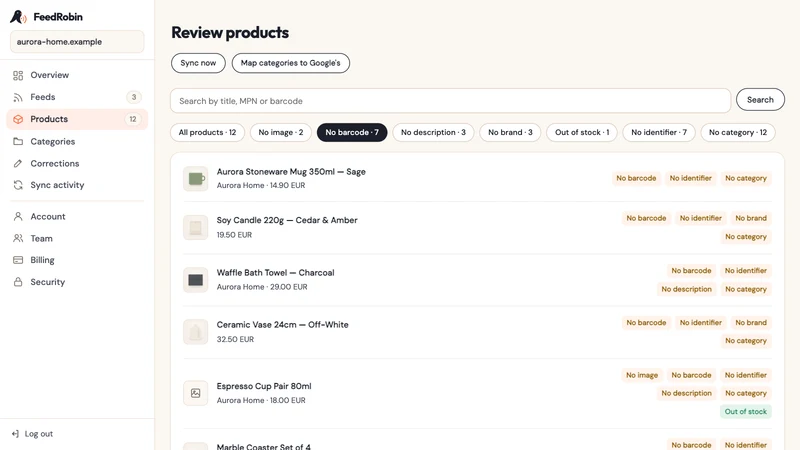Click No identifier tag on Stoneware Mug
The width and height of the screenshot is (800, 450).
click(690, 179)
